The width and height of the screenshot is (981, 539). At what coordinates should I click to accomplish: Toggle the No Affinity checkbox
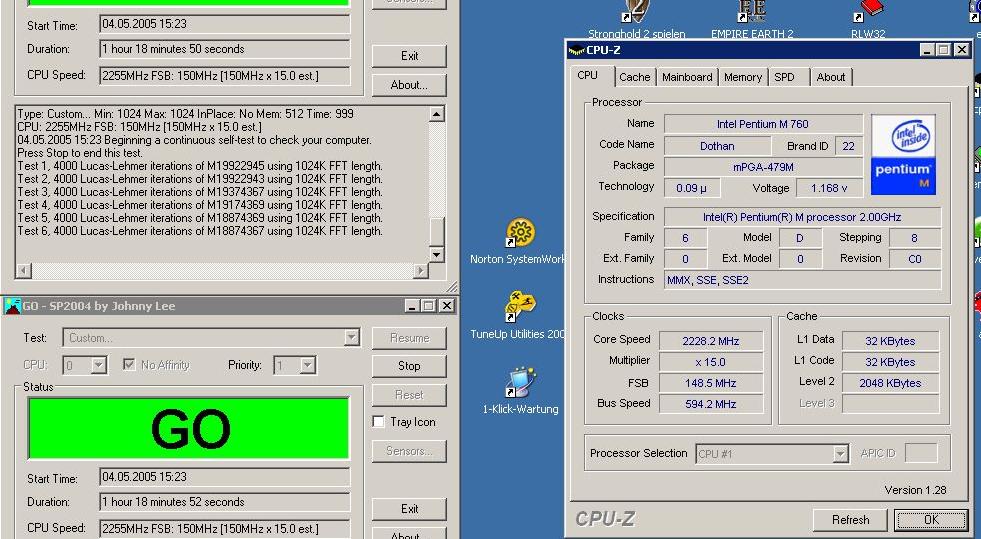coord(129,365)
